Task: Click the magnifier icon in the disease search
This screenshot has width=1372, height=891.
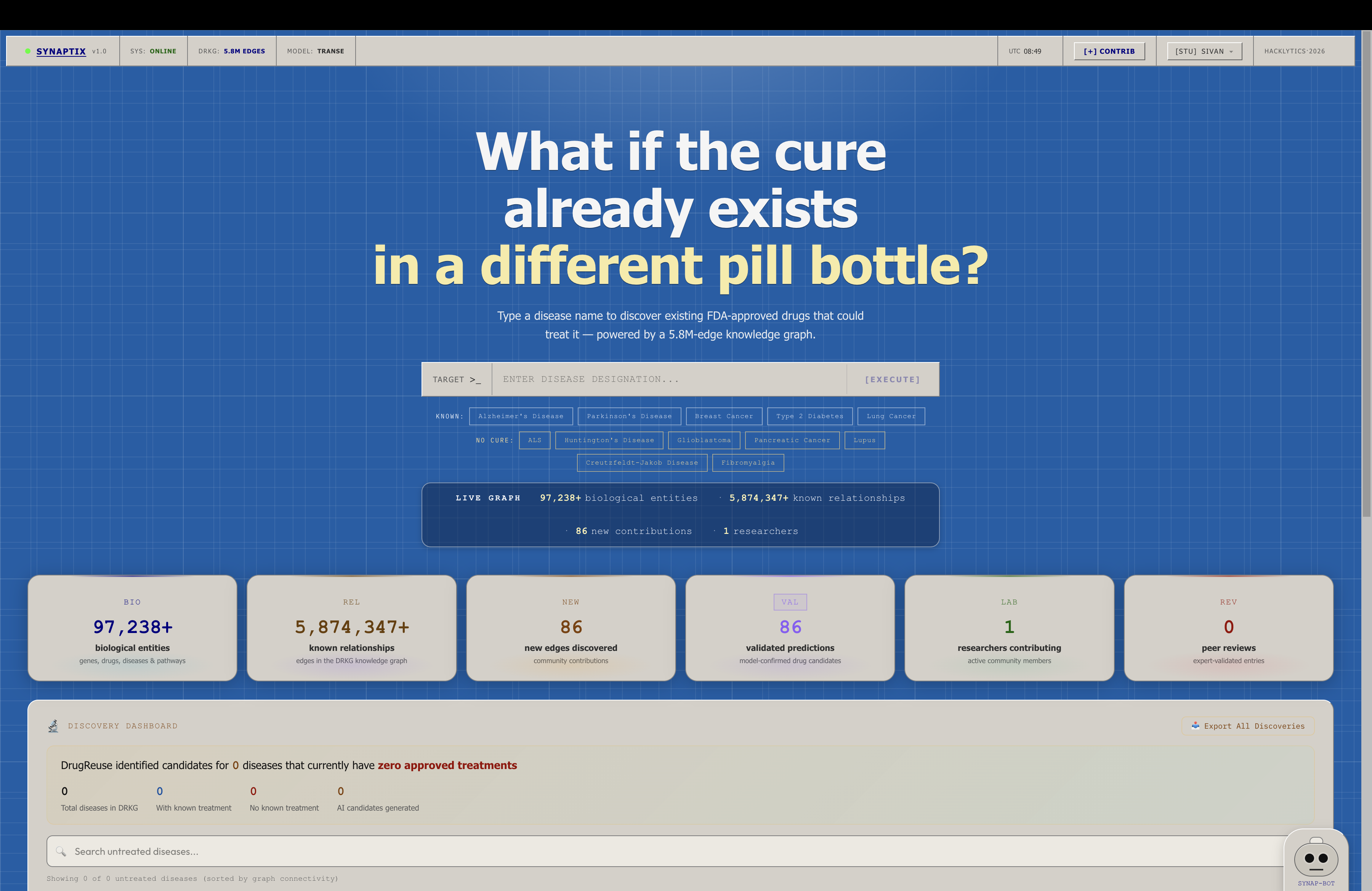Action: tap(61, 851)
